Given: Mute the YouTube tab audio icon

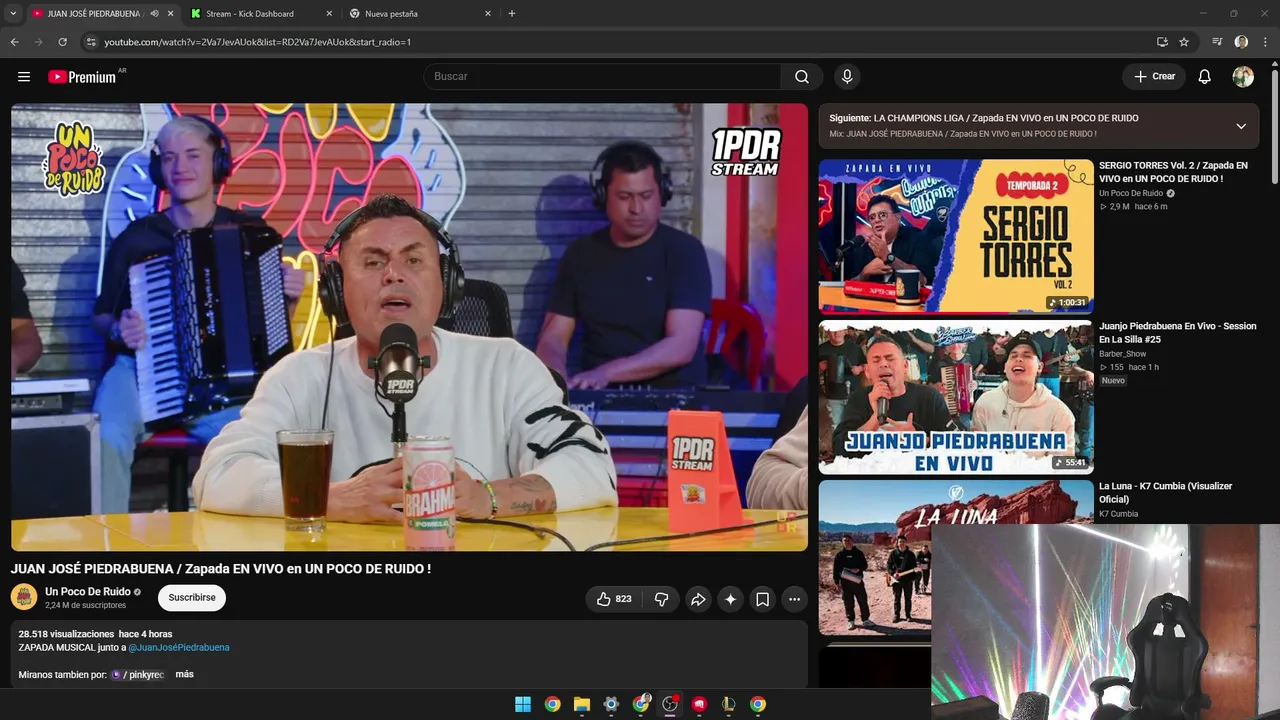Looking at the screenshot, I should click(154, 14).
